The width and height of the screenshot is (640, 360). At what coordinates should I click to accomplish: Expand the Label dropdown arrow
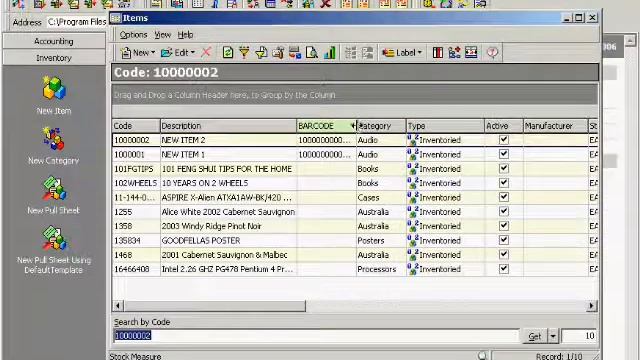419,53
